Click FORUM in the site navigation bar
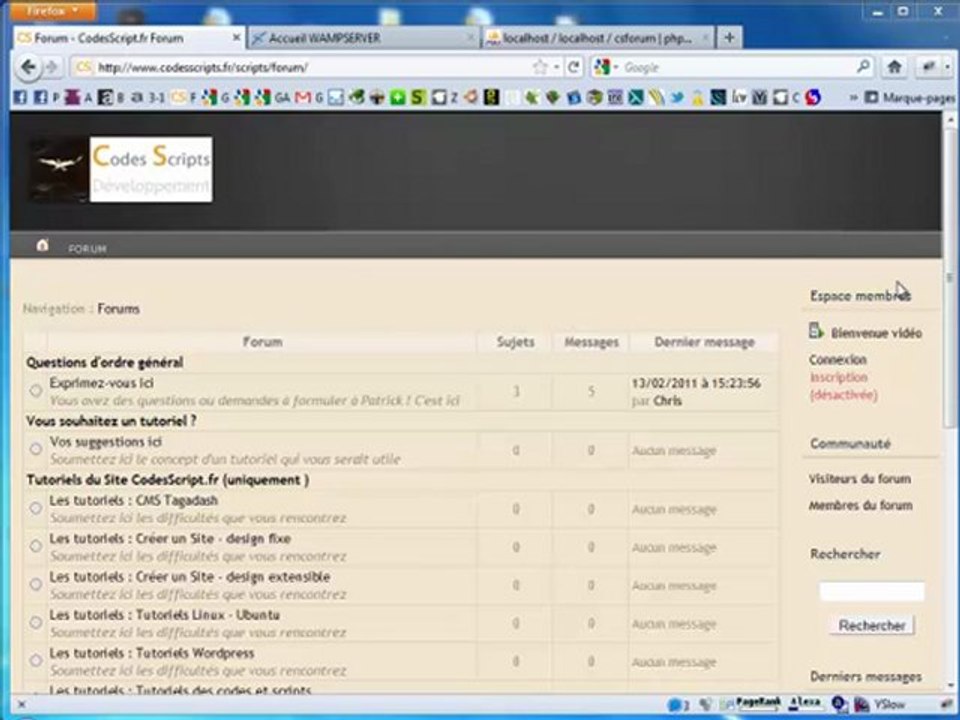This screenshot has width=960, height=720. coord(88,249)
